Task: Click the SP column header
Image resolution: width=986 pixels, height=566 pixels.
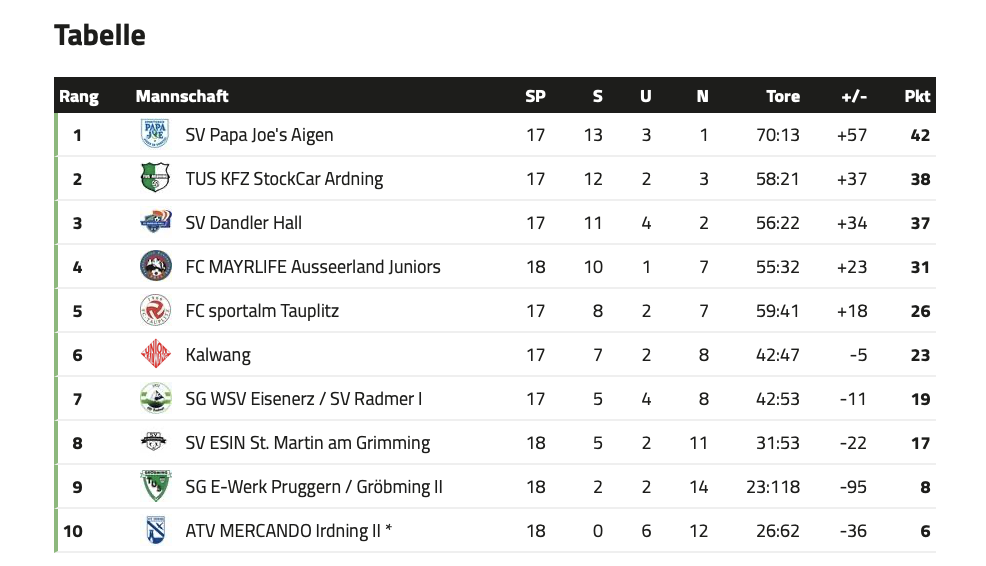Action: click(x=535, y=96)
